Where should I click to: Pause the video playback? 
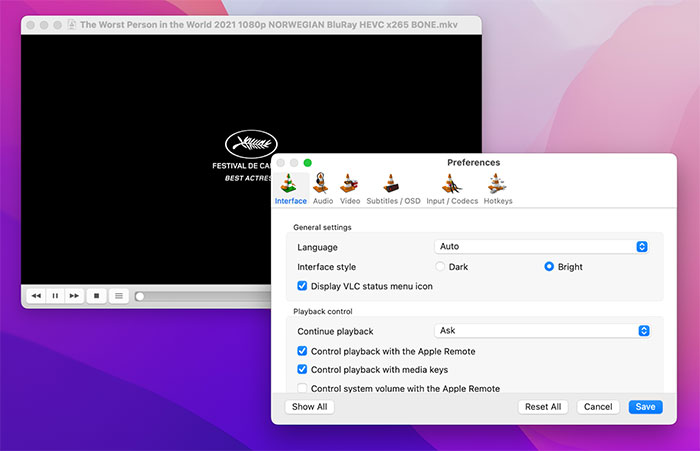point(55,296)
